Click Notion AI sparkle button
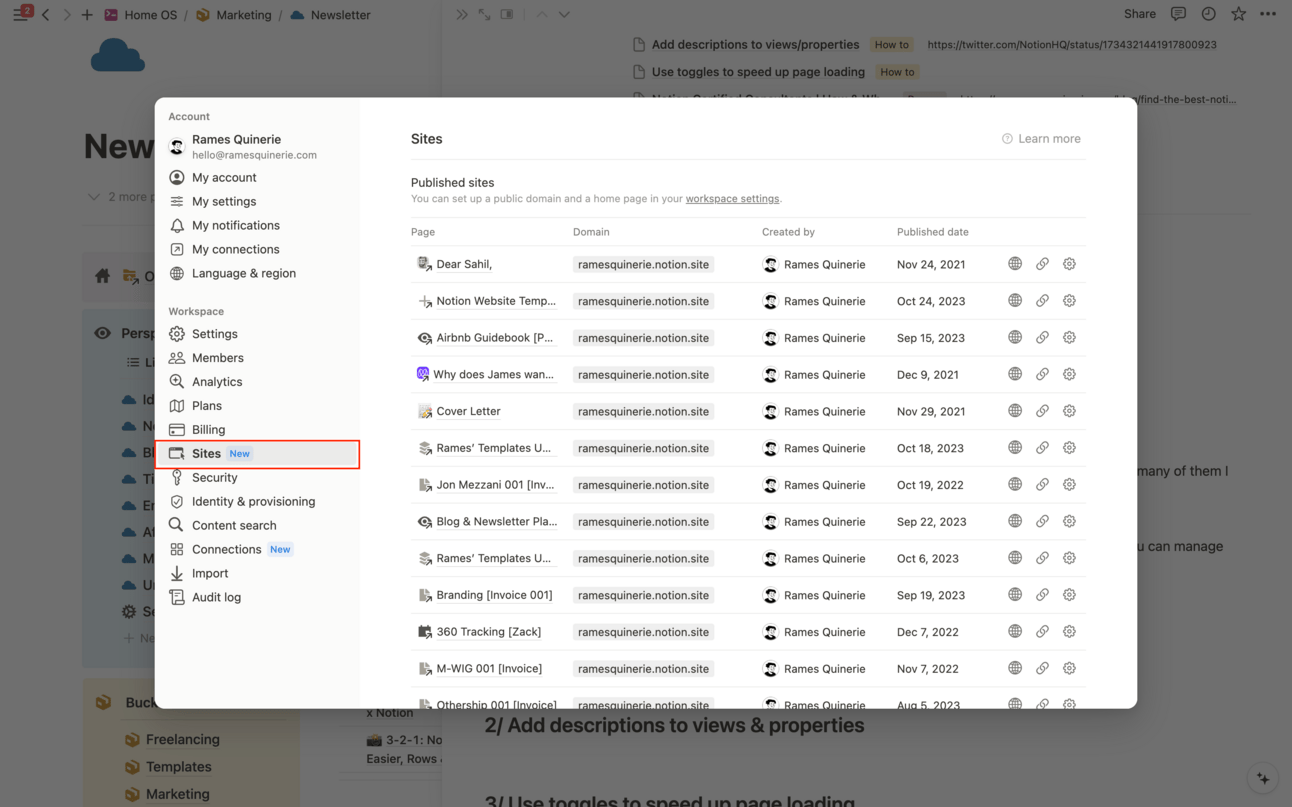The height and width of the screenshot is (807, 1292). click(1263, 778)
